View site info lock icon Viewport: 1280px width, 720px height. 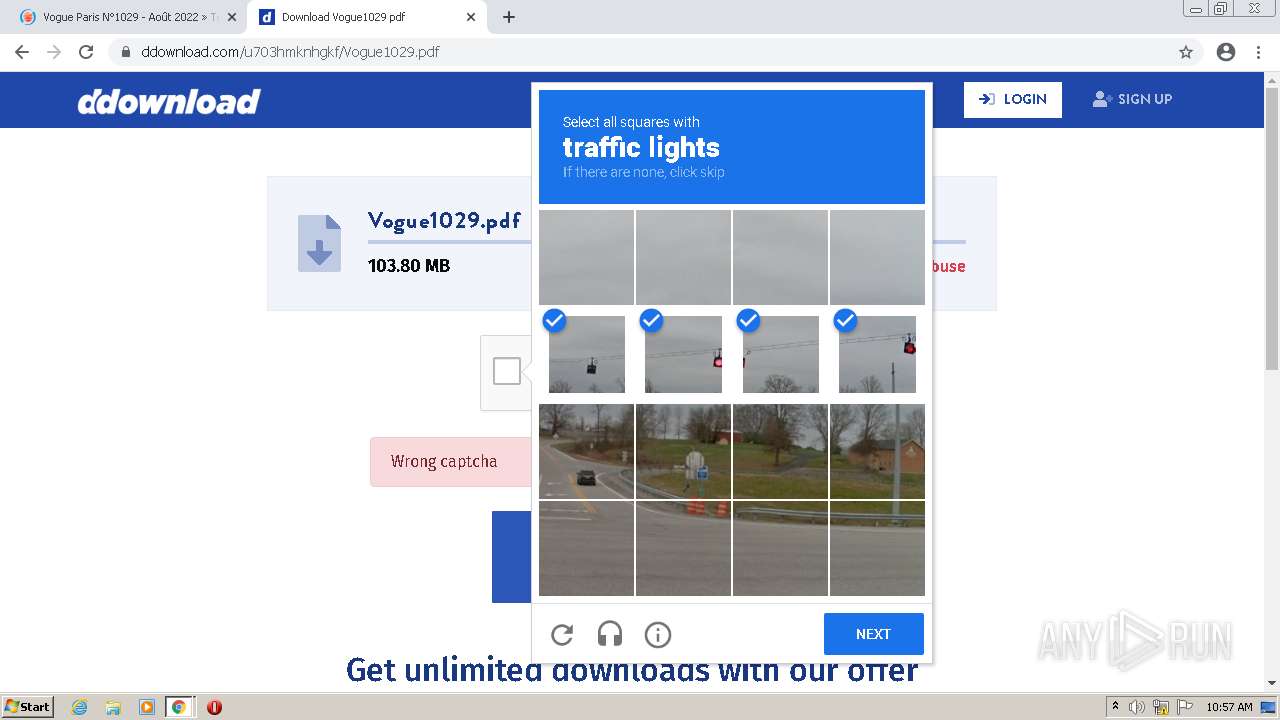125,52
